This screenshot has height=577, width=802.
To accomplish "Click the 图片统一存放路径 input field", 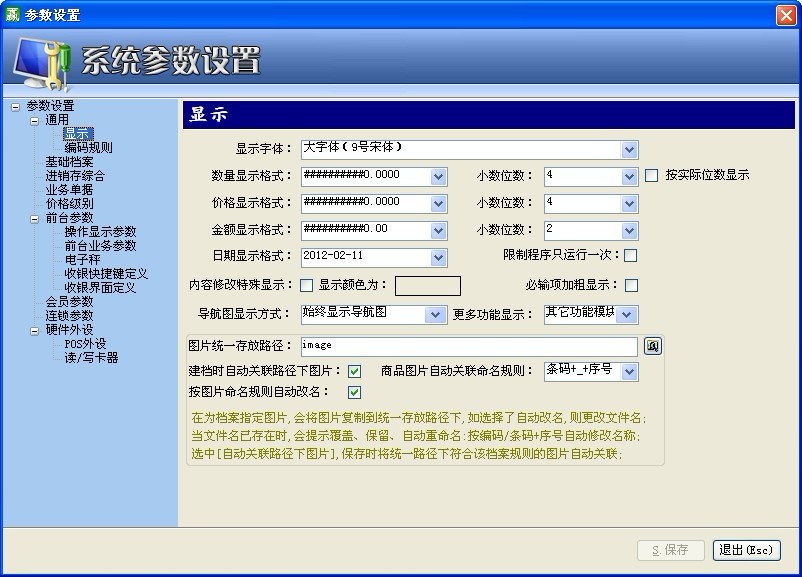I will (x=469, y=346).
